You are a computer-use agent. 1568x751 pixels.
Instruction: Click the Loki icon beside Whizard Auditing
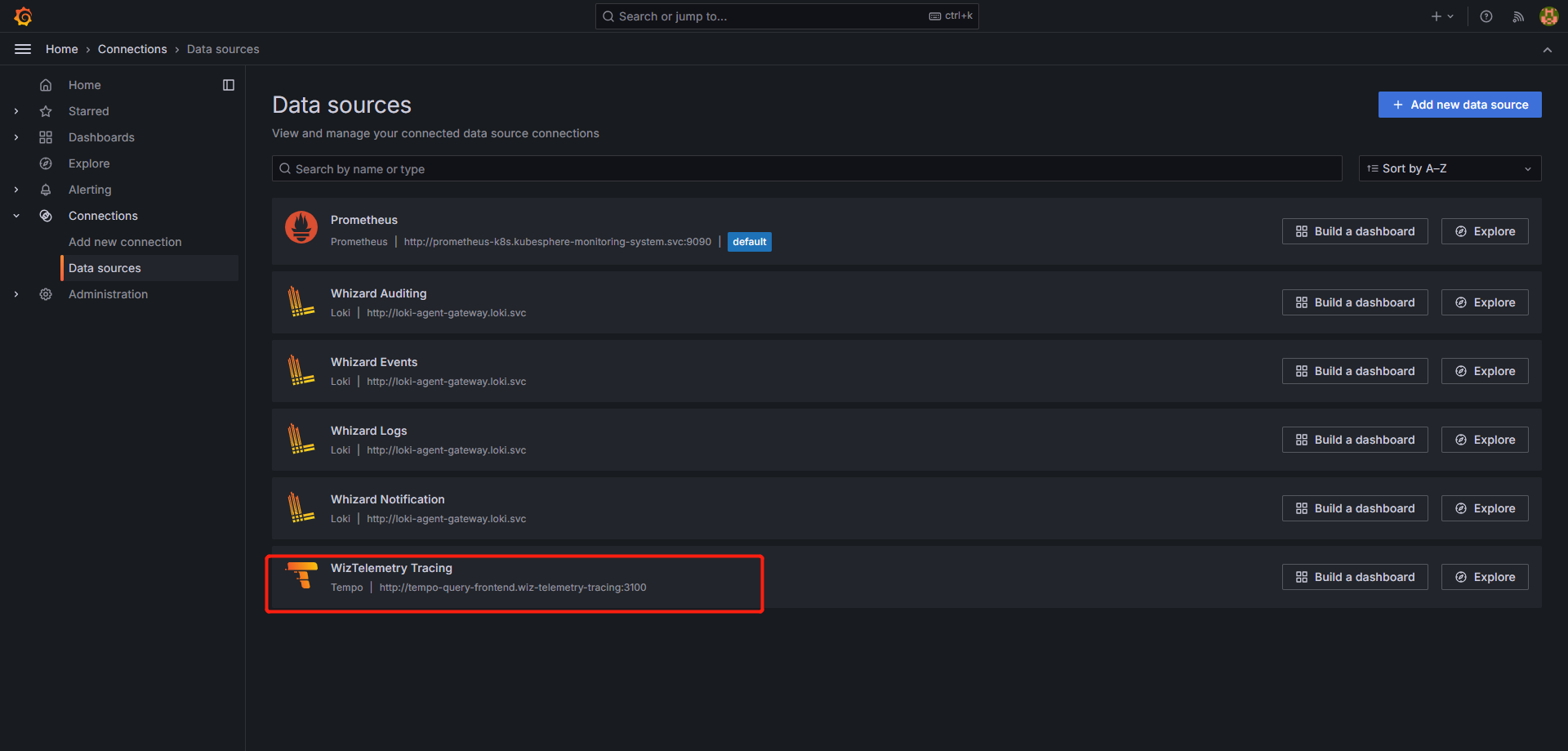pos(301,301)
